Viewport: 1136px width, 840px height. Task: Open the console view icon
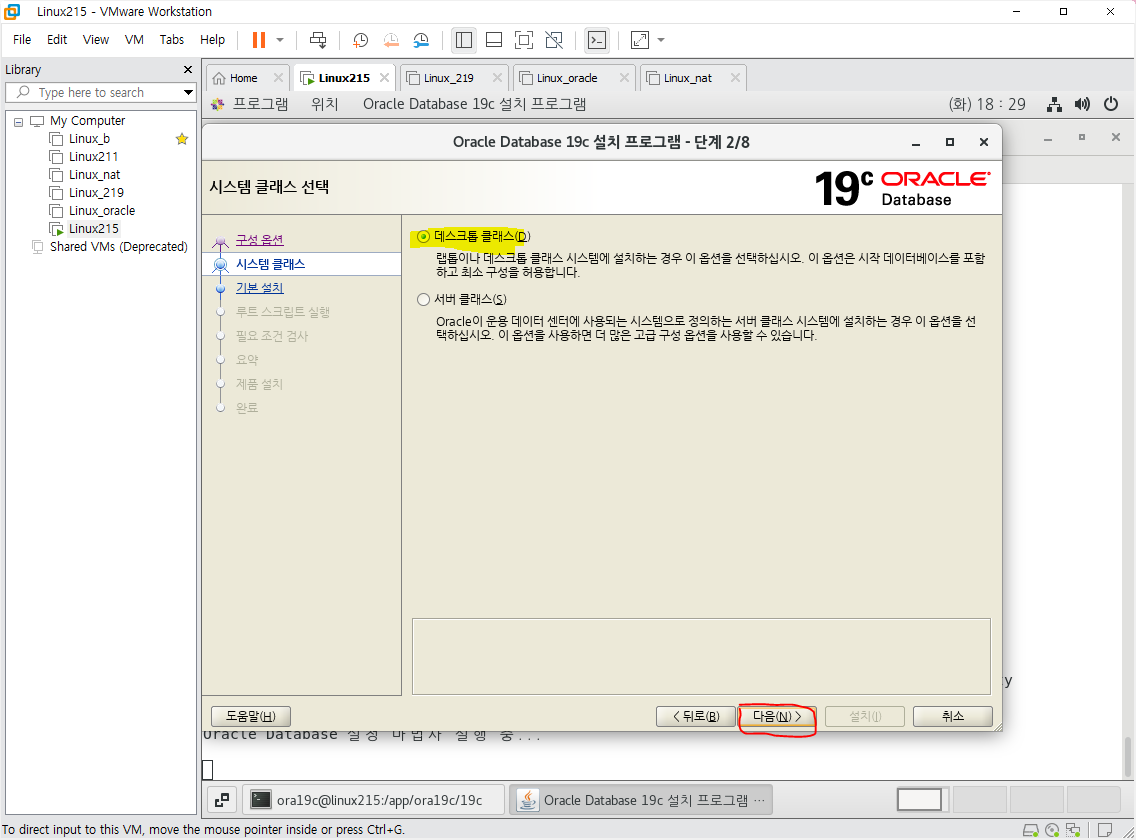point(597,40)
